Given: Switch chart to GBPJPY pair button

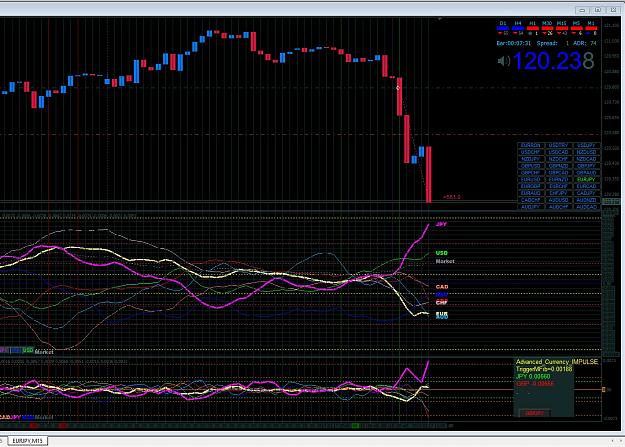Looking at the screenshot, I should pos(586,166).
